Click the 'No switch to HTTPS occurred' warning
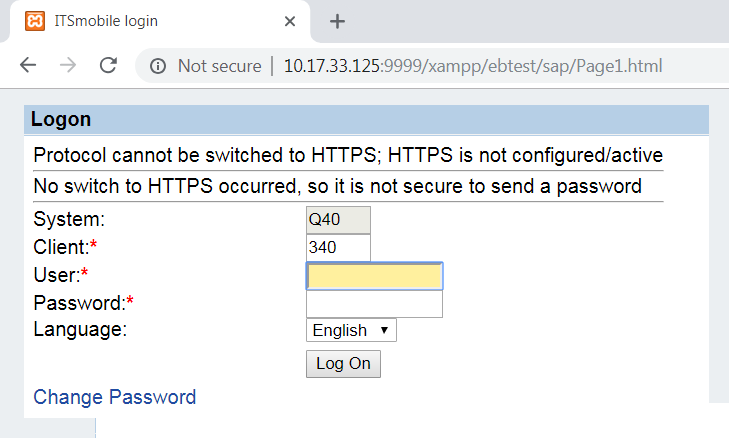The width and height of the screenshot is (729, 438). pos(337,186)
